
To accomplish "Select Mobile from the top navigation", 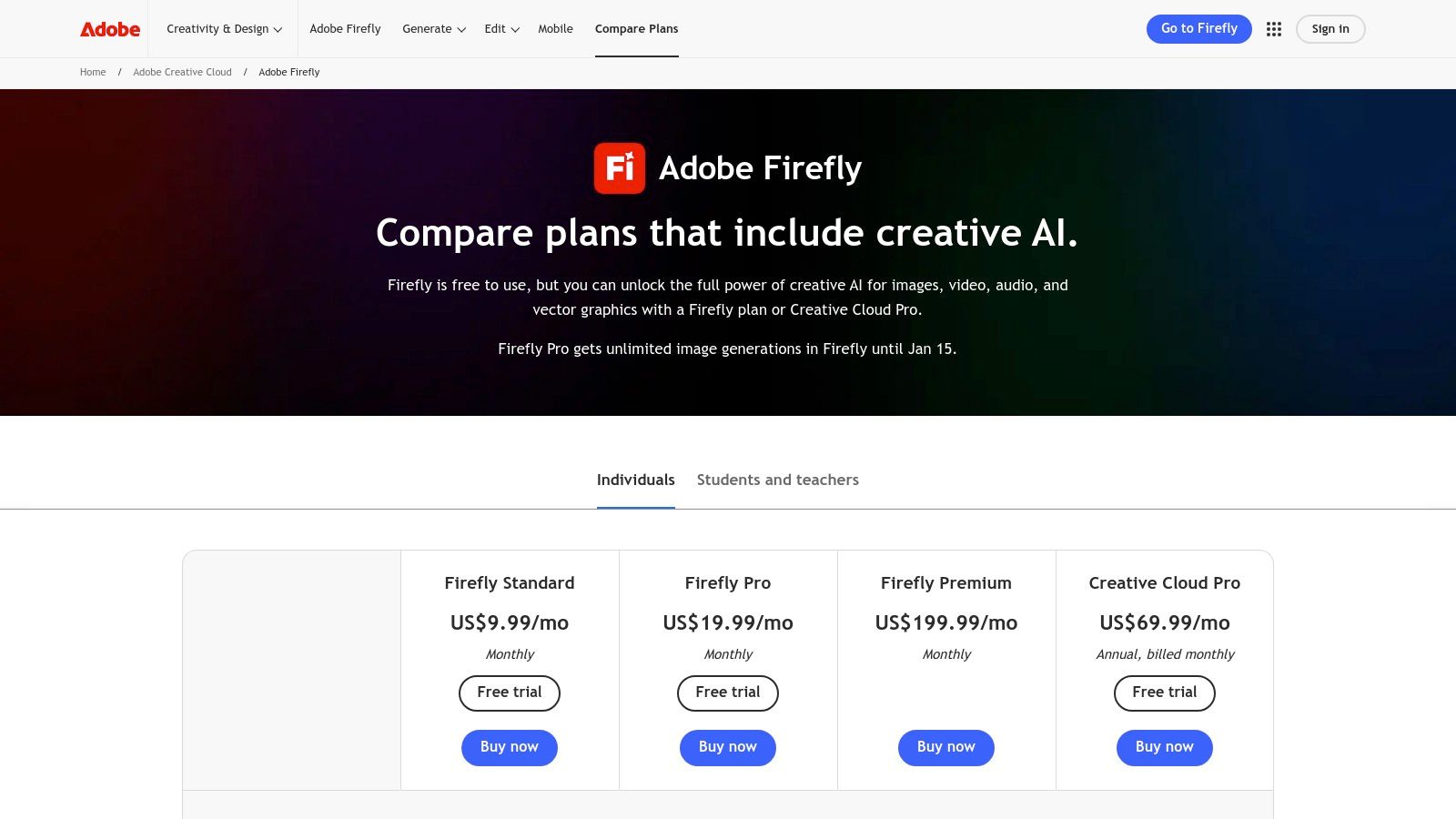I will click(555, 28).
